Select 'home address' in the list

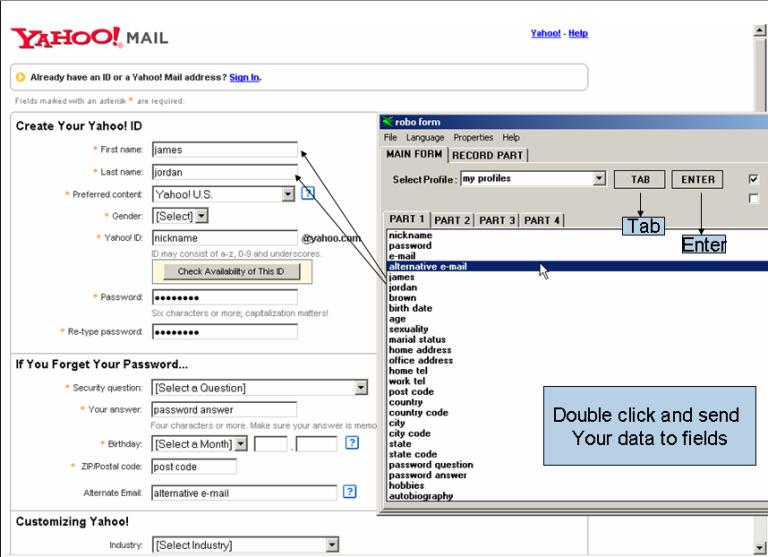pos(420,350)
